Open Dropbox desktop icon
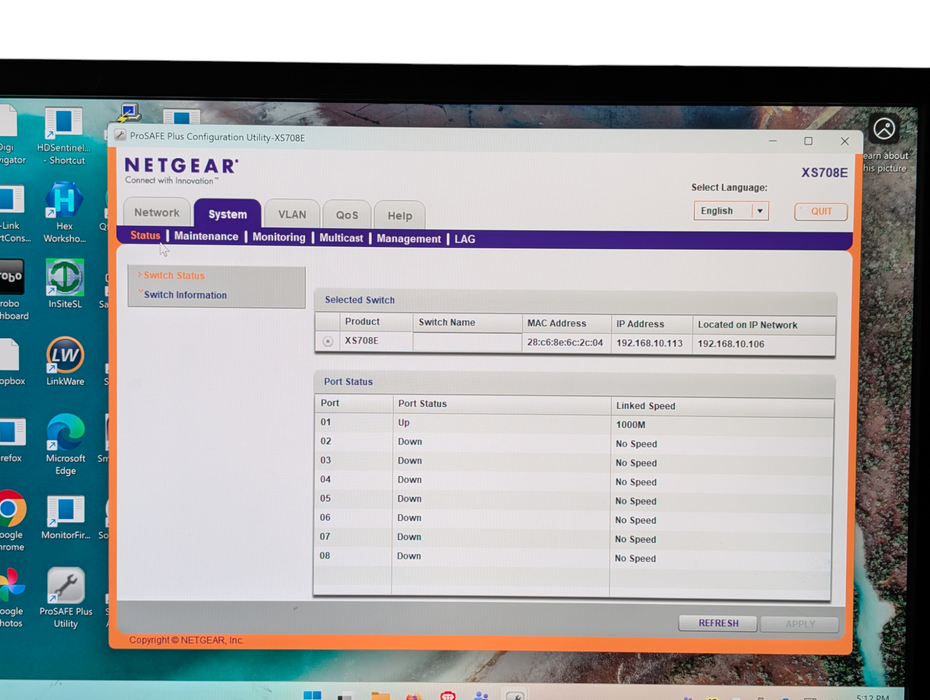930x700 pixels. 12,362
